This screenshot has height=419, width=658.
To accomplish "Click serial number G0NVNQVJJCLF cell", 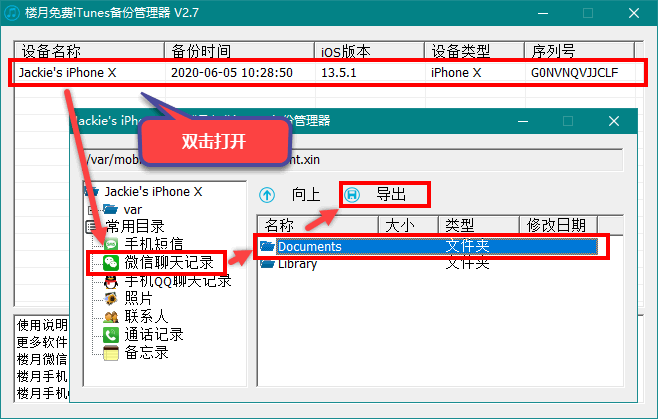I will click(x=574, y=73).
